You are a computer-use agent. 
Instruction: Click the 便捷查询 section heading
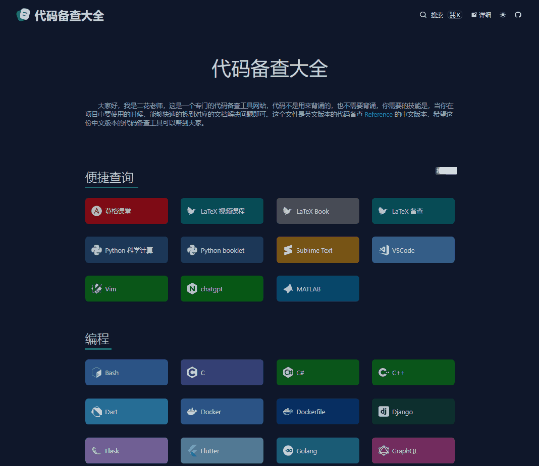point(110,177)
